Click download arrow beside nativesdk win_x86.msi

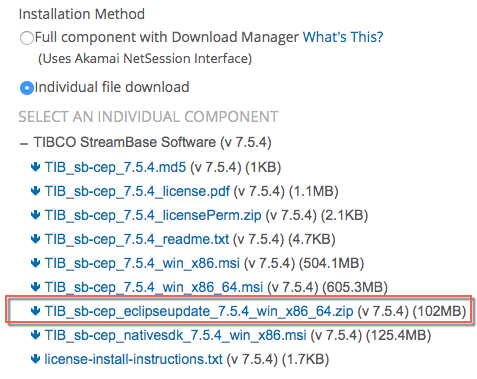tap(35, 335)
